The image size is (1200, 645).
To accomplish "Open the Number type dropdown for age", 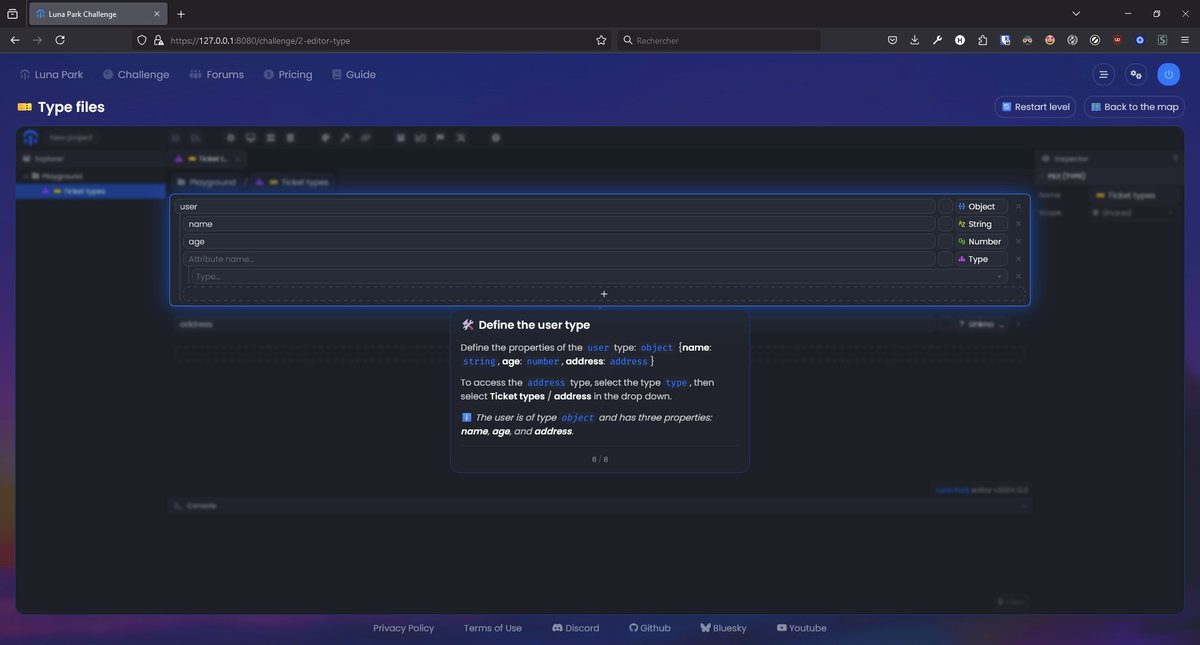I will [x=981, y=242].
